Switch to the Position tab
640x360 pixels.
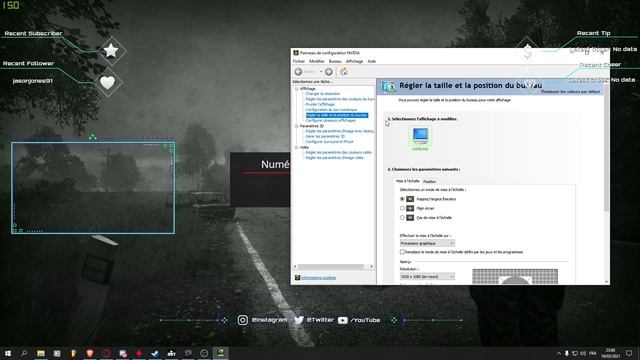coord(429,182)
